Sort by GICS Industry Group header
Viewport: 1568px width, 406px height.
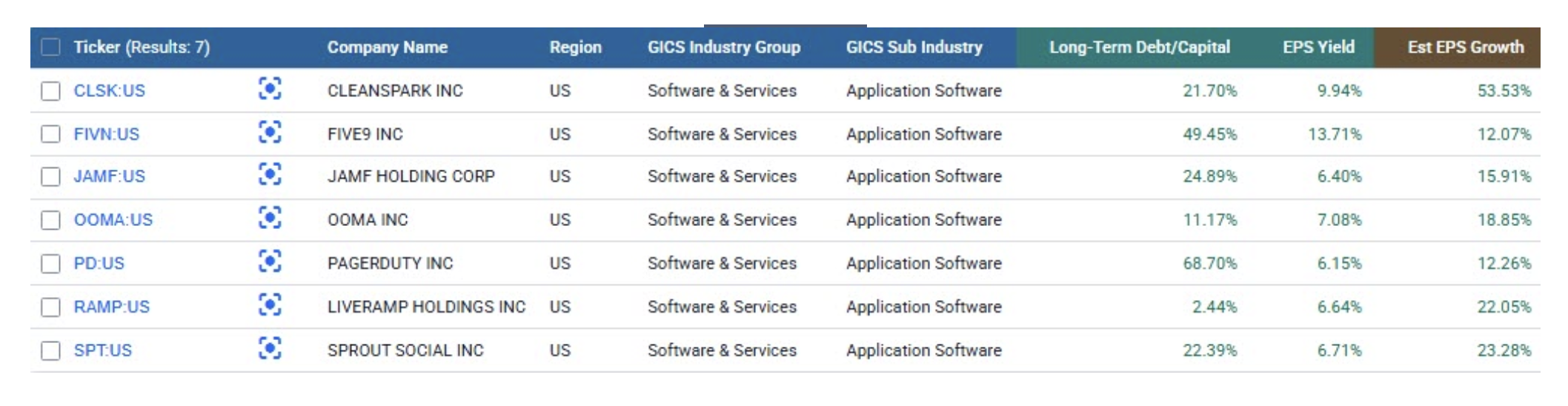coord(724,47)
